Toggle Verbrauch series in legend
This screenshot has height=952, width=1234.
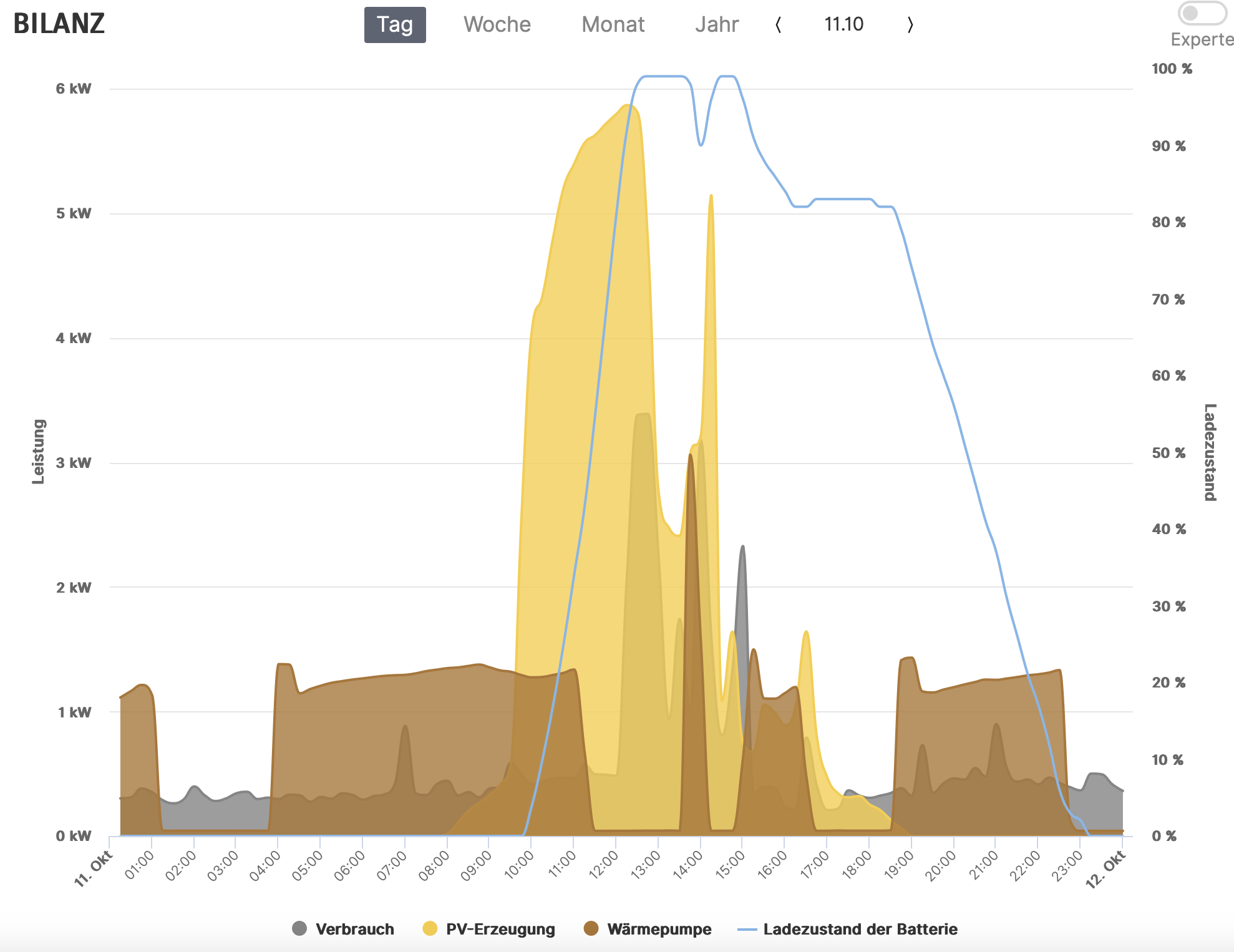[x=343, y=929]
